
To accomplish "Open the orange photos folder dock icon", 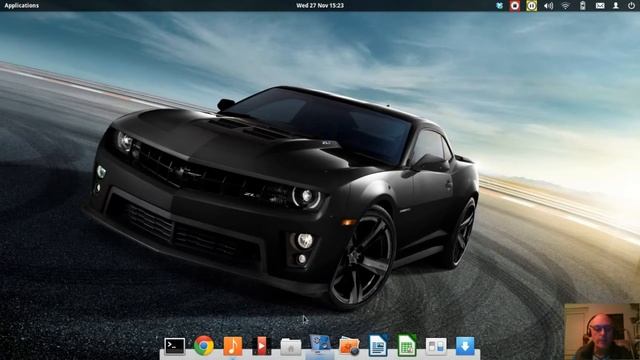I will (x=349, y=346).
